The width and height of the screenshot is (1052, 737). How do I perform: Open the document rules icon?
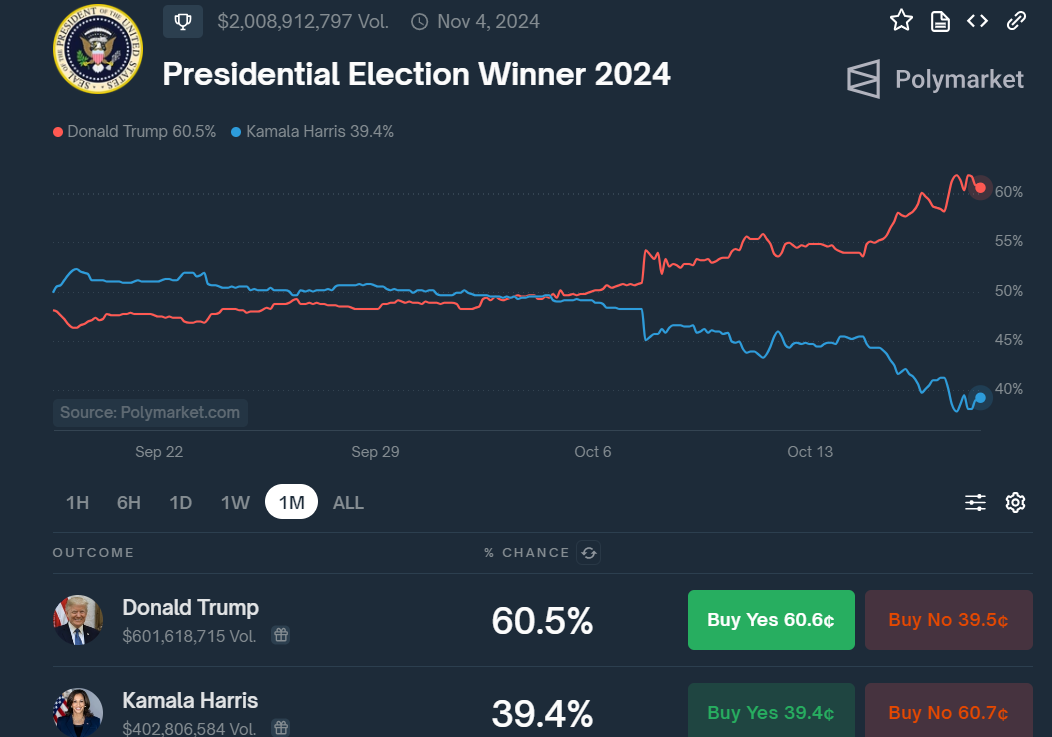(x=940, y=21)
